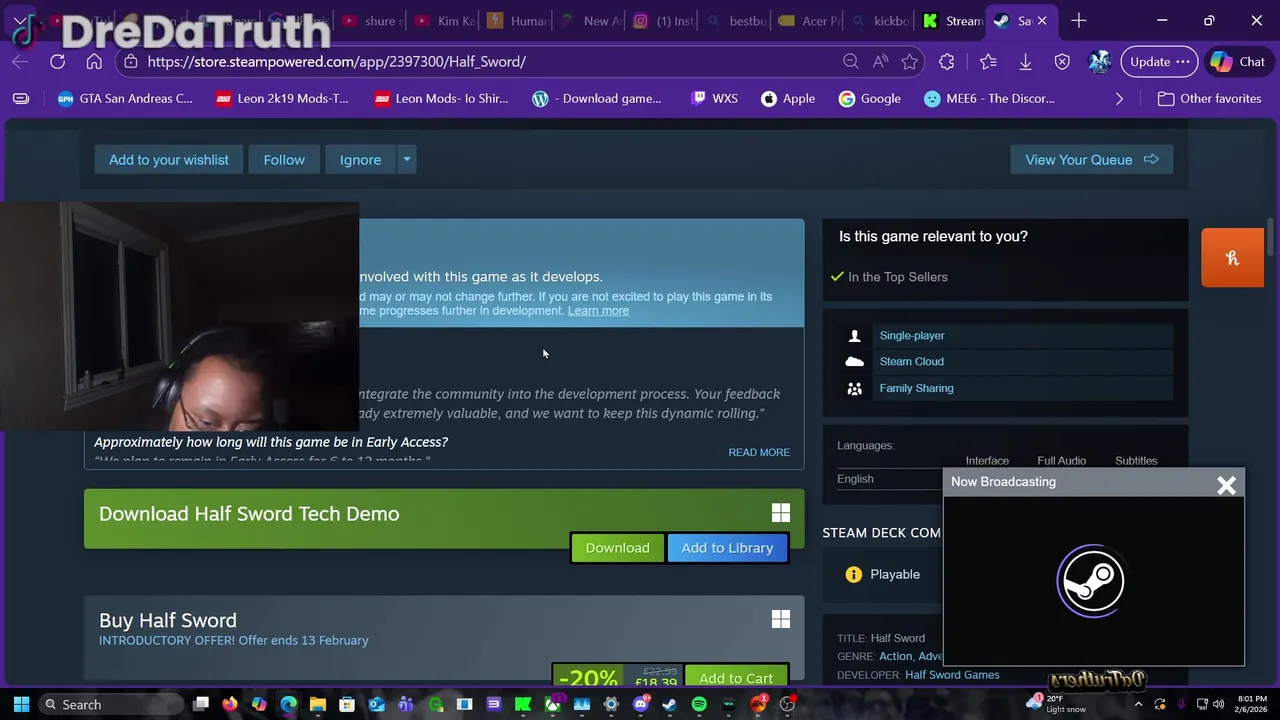This screenshot has width=1280, height=720.
Task: Open Copilot Chat in the browser
Action: coord(1237,62)
